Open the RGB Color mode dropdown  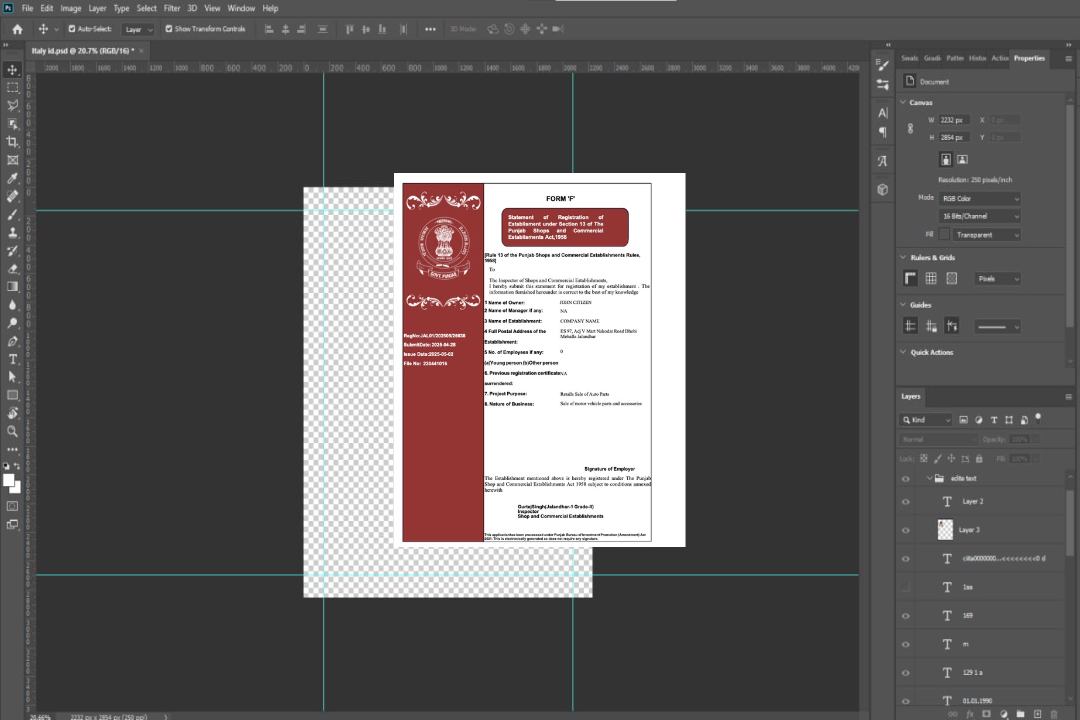(979, 198)
